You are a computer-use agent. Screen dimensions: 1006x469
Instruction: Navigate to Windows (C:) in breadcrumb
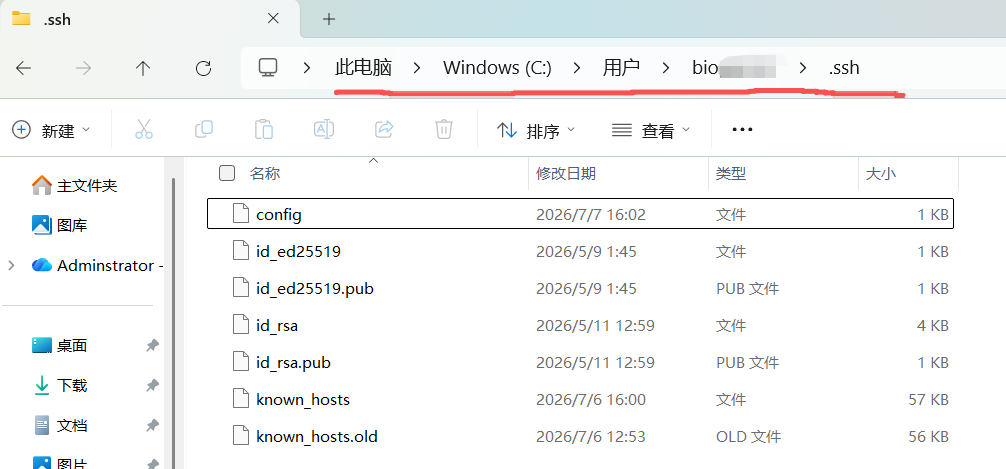coord(497,67)
